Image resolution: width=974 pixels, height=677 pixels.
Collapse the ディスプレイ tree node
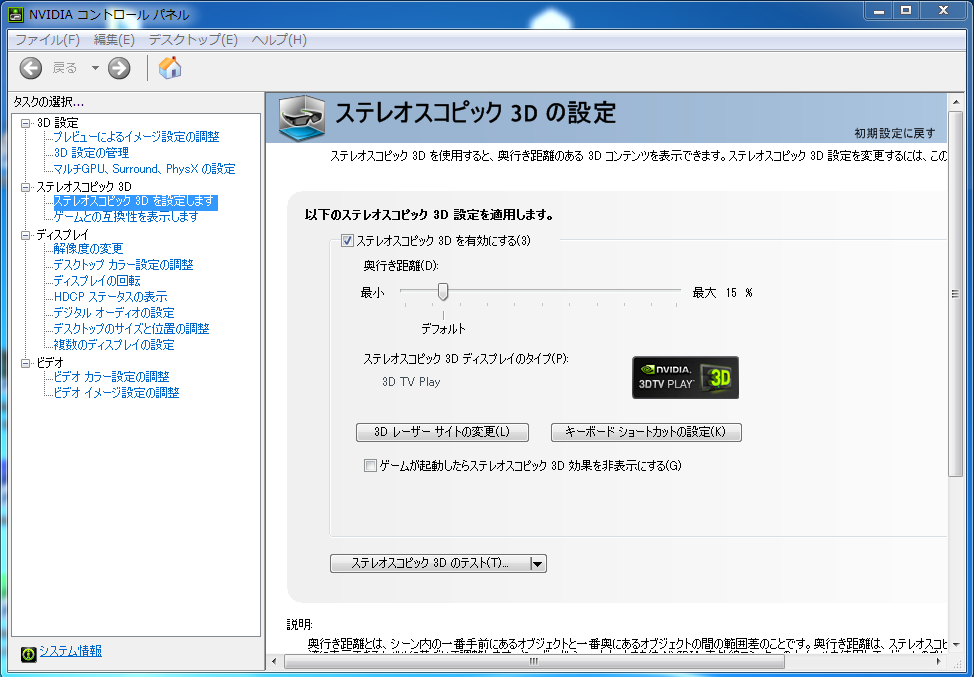pos(25,235)
